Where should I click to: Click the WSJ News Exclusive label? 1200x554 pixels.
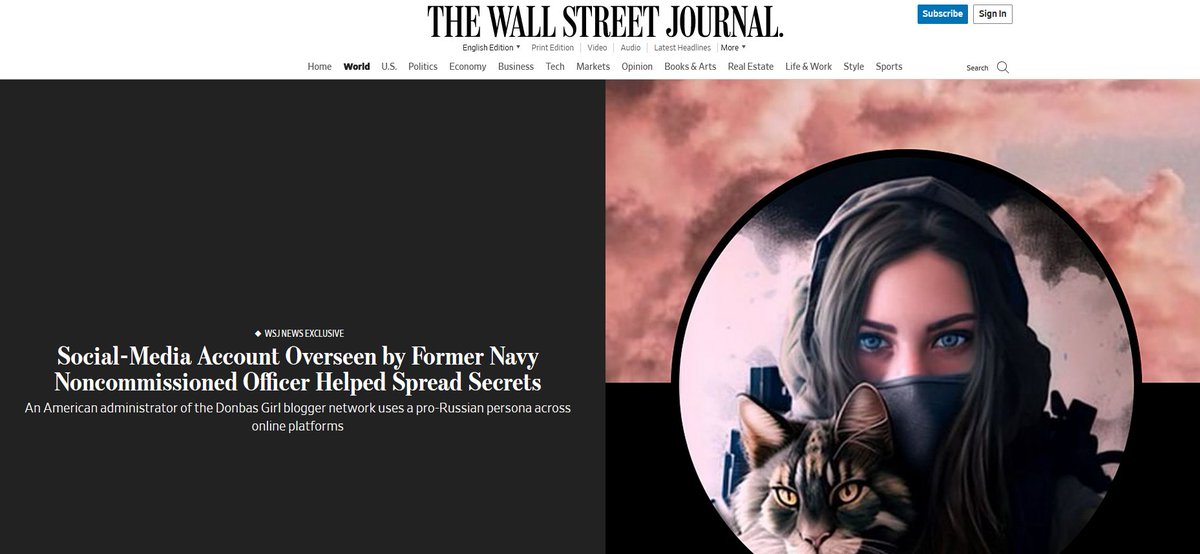tap(300, 333)
